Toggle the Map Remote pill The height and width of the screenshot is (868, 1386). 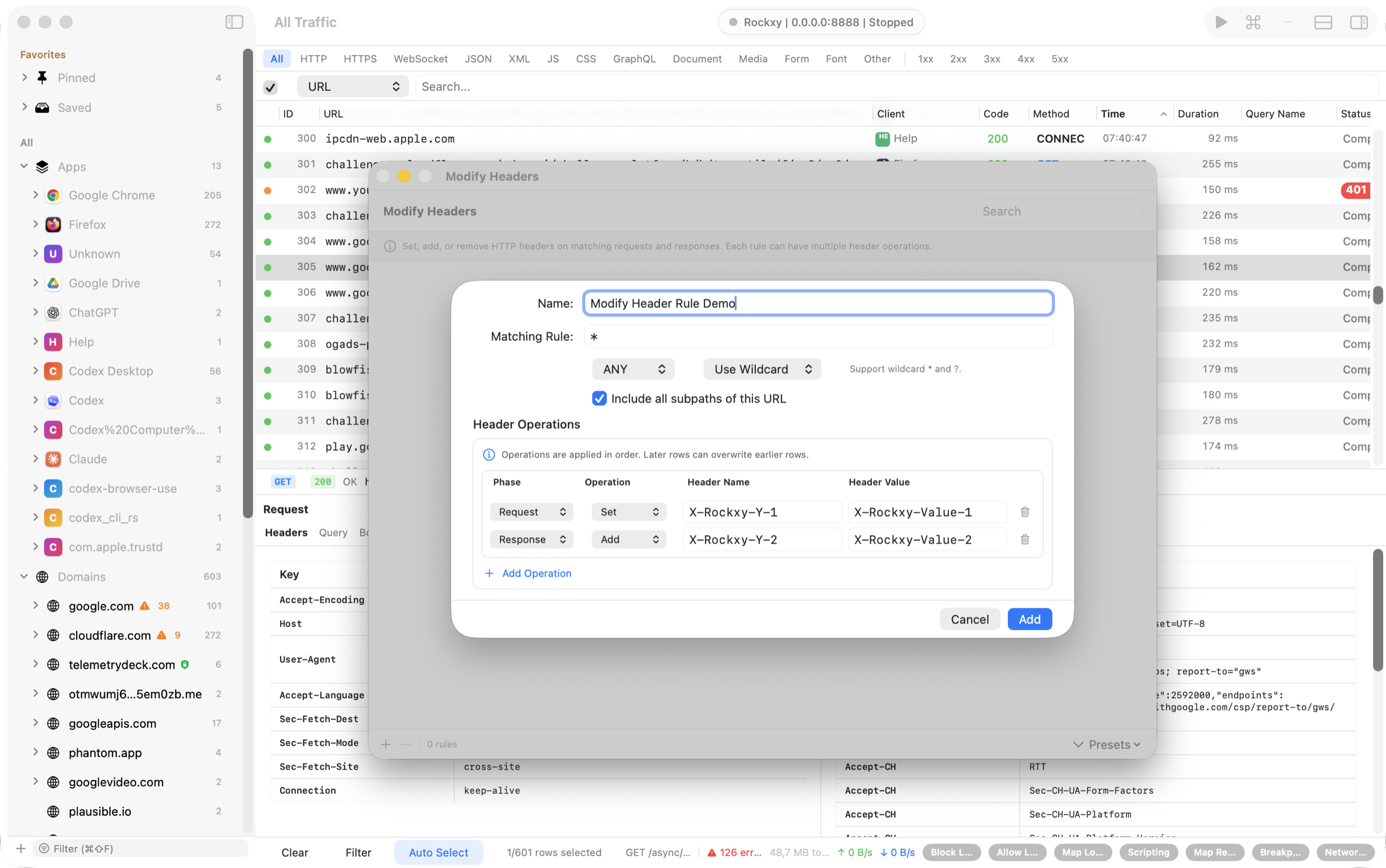(1214, 852)
